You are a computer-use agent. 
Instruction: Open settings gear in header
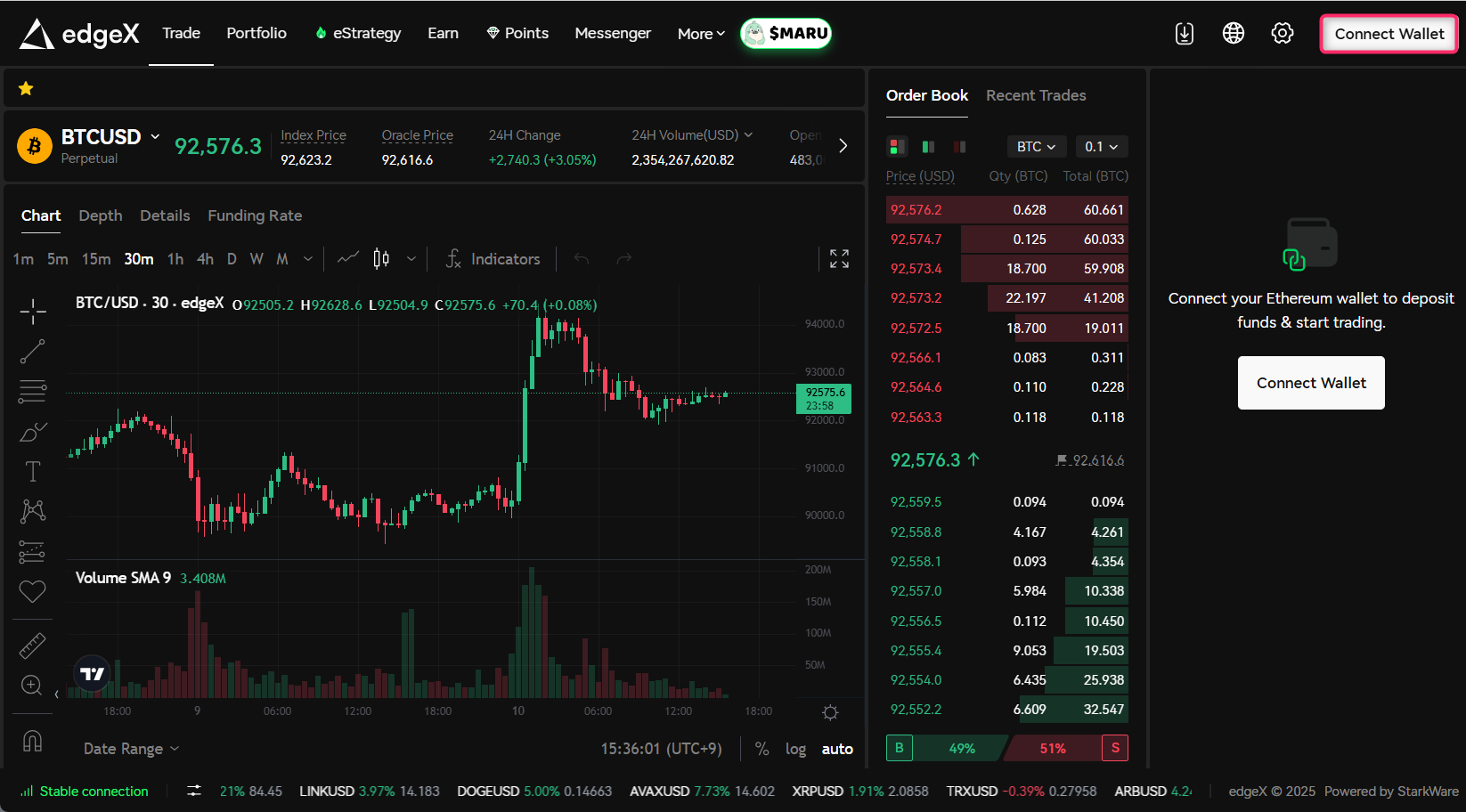click(1282, 34)
